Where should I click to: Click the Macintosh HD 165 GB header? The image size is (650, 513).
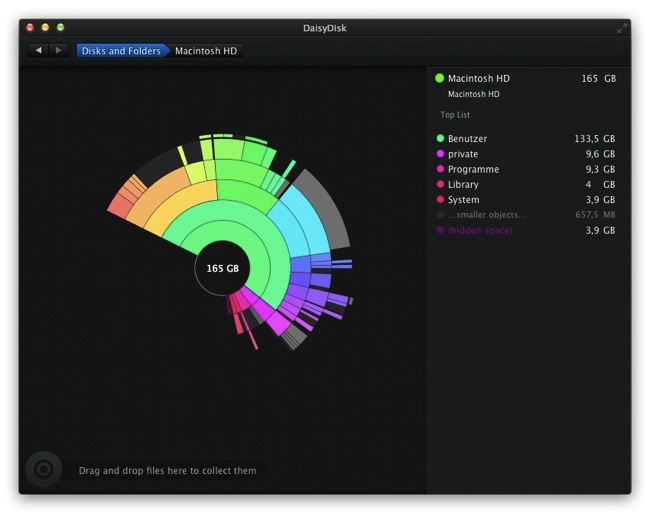[525, 78]
